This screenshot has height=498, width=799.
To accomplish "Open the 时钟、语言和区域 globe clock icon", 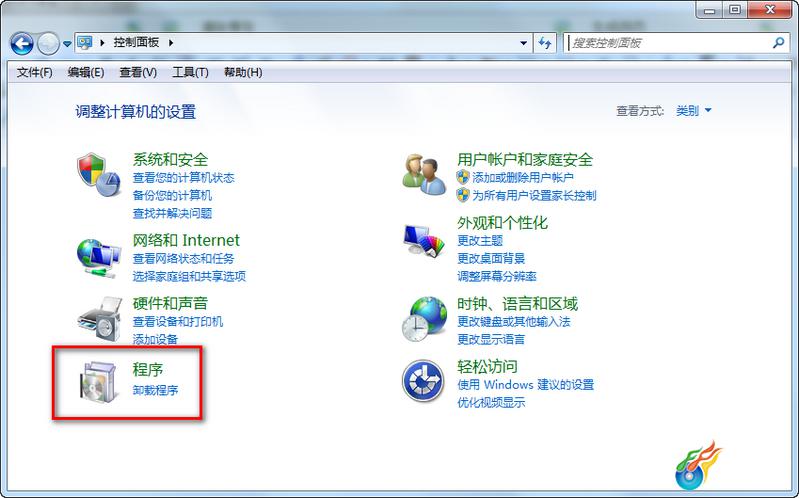I will pyautogui.click(x=424, y=319).
